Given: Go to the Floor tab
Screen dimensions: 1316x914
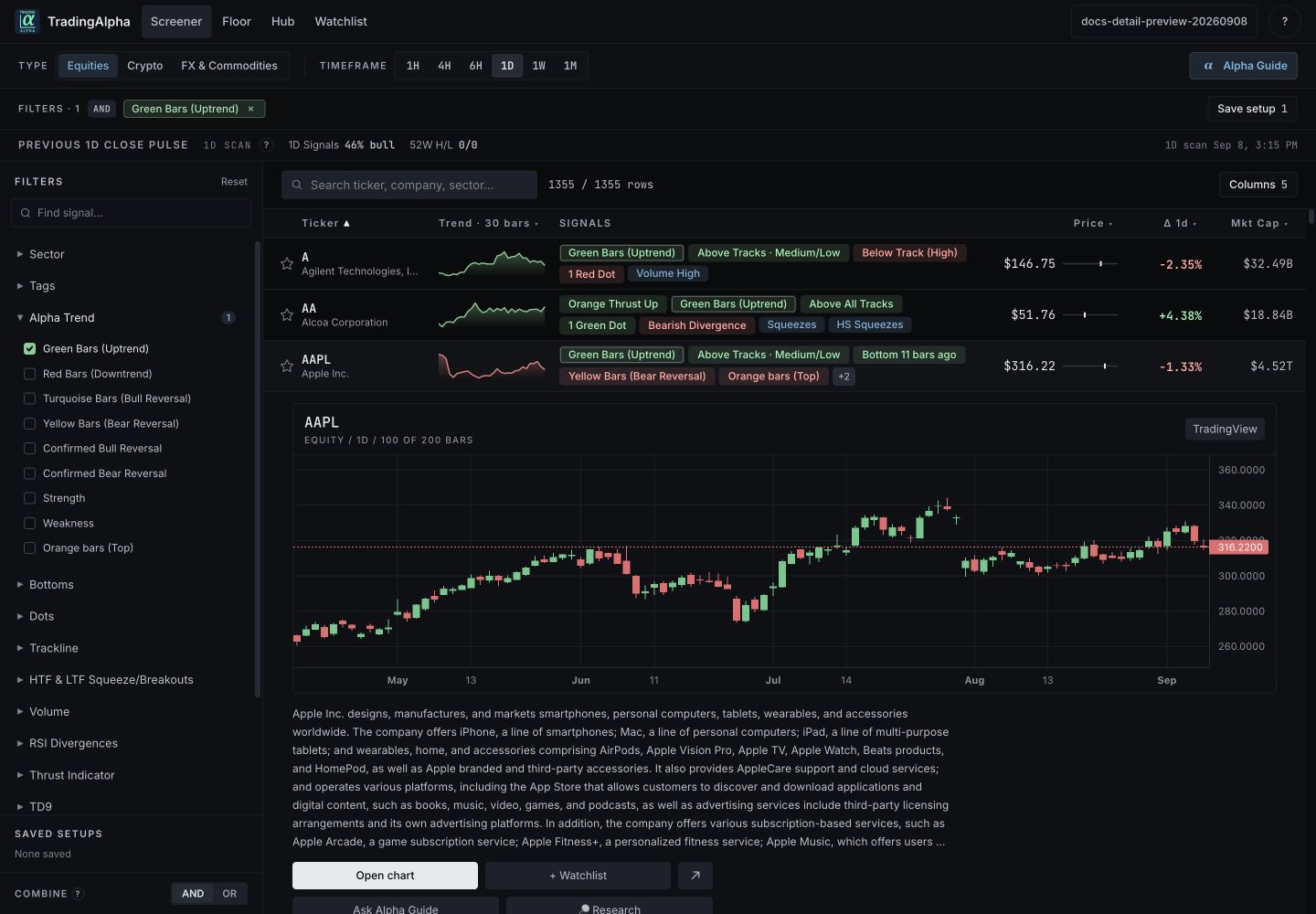Looking at the screenshot, I should (x=236, y=21).
